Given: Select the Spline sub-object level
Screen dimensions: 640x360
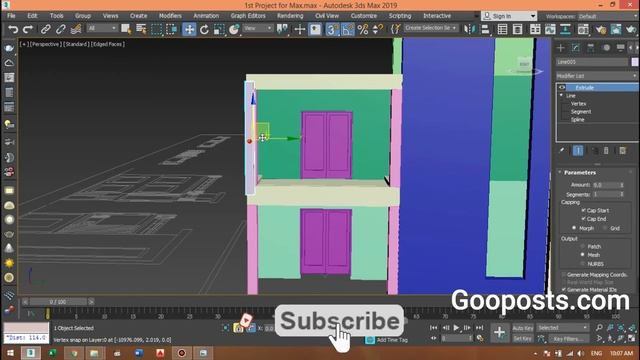Looking at the screenshot, I should (x=578, y=120).
